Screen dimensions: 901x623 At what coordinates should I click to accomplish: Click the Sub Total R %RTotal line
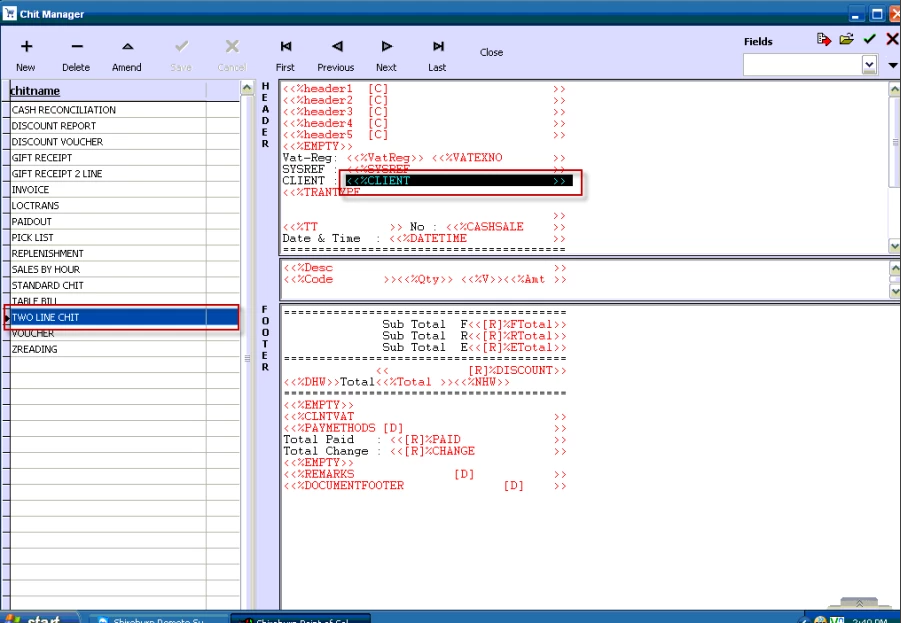click(x=475, y=336)
